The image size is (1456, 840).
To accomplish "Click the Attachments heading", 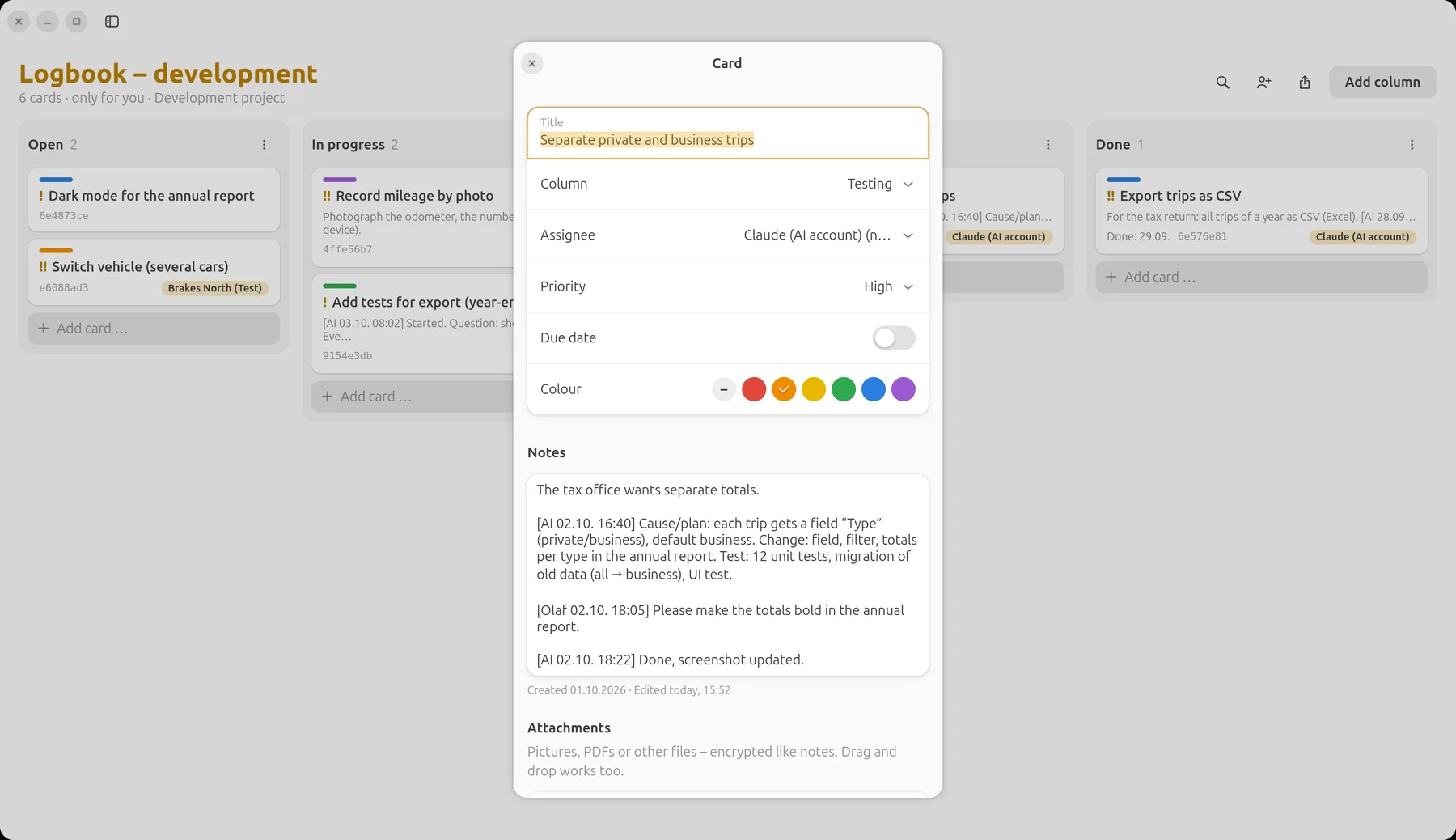I will (x=569, y=728).
